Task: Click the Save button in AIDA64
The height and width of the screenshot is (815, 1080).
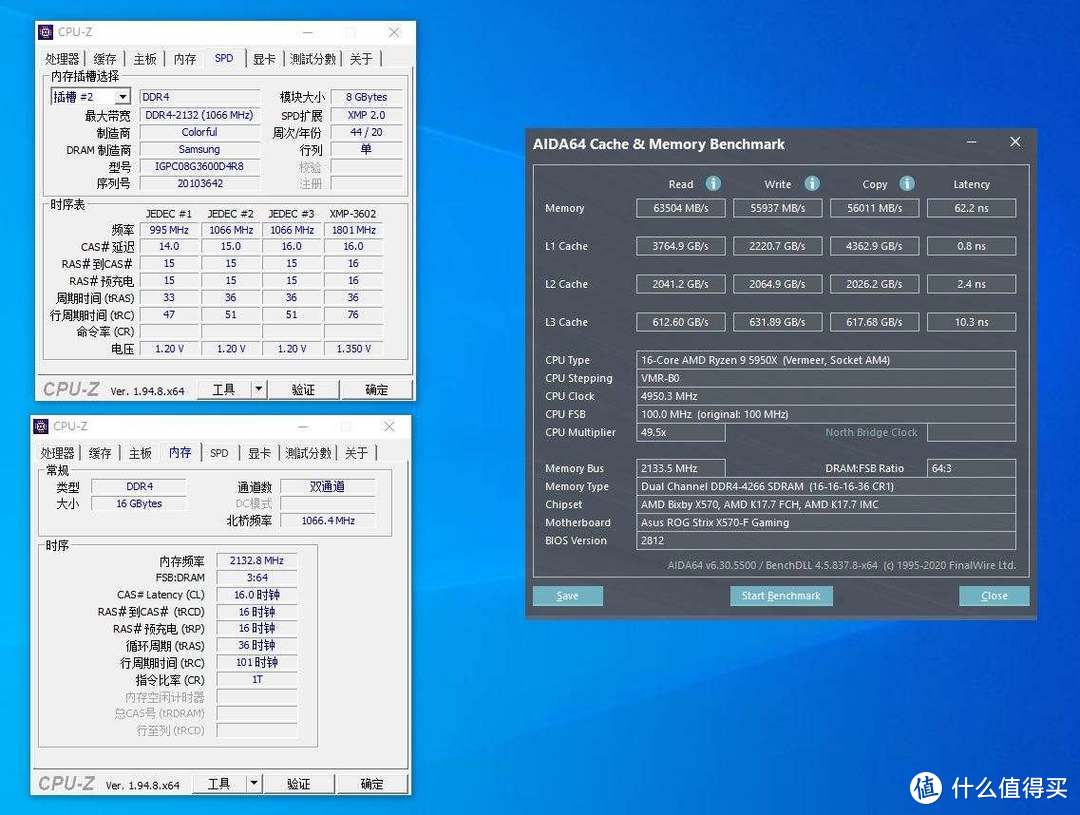Action: tap(567, 596)
